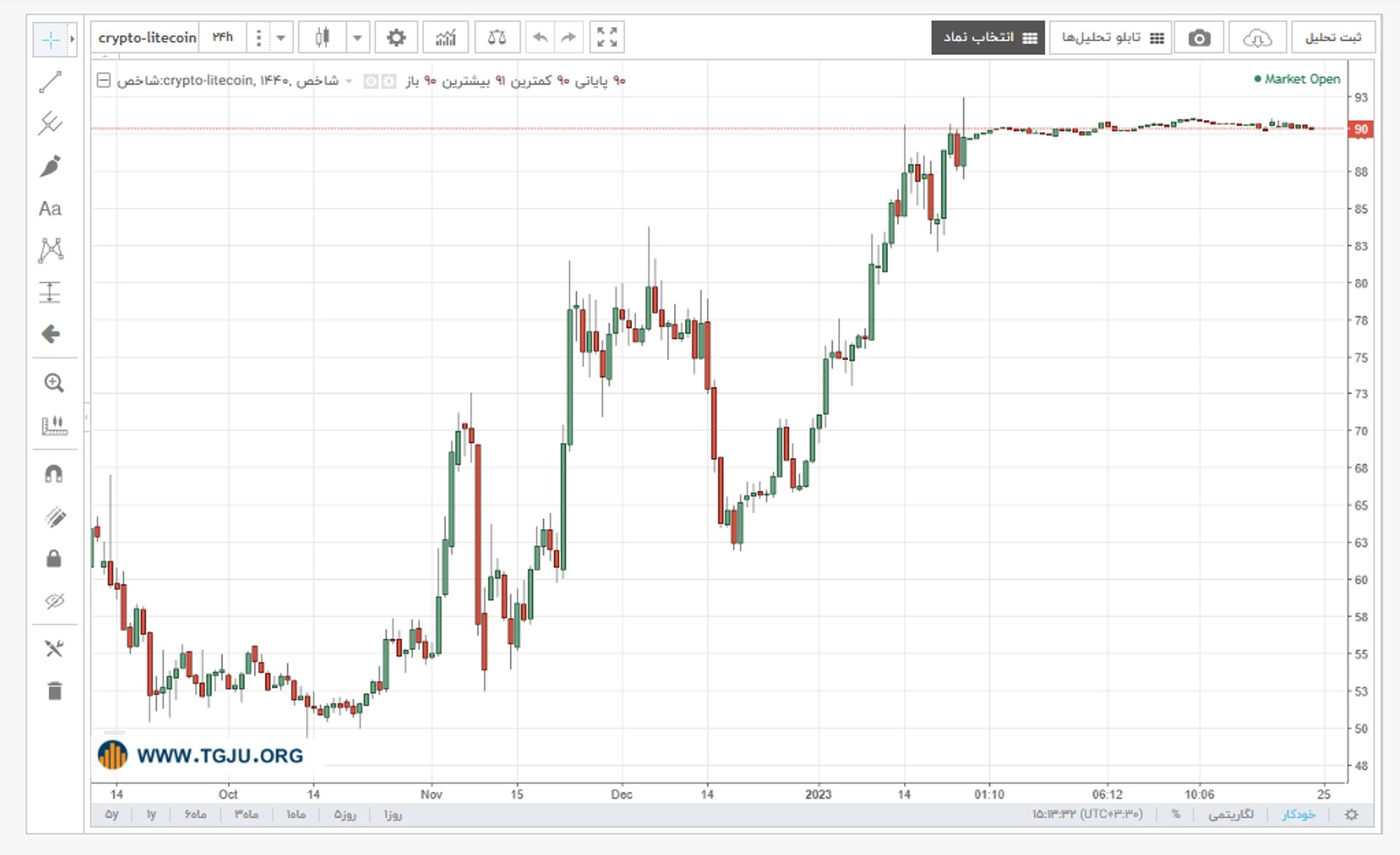Show the object tree tools icon
The image size is (1400, 855).
54,649
